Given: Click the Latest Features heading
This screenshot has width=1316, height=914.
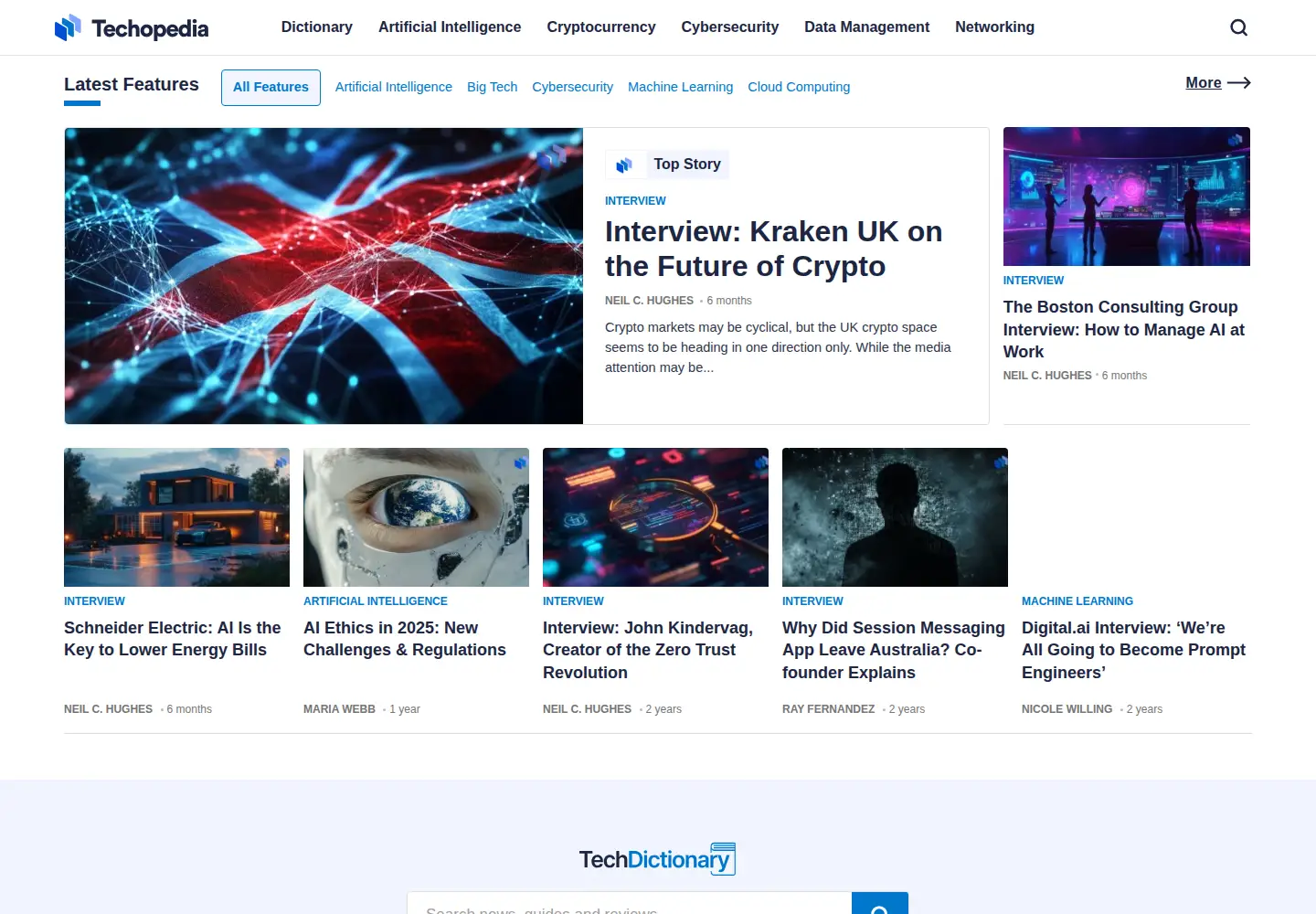Looking at the screenshot, I should [x=132, y=84].
